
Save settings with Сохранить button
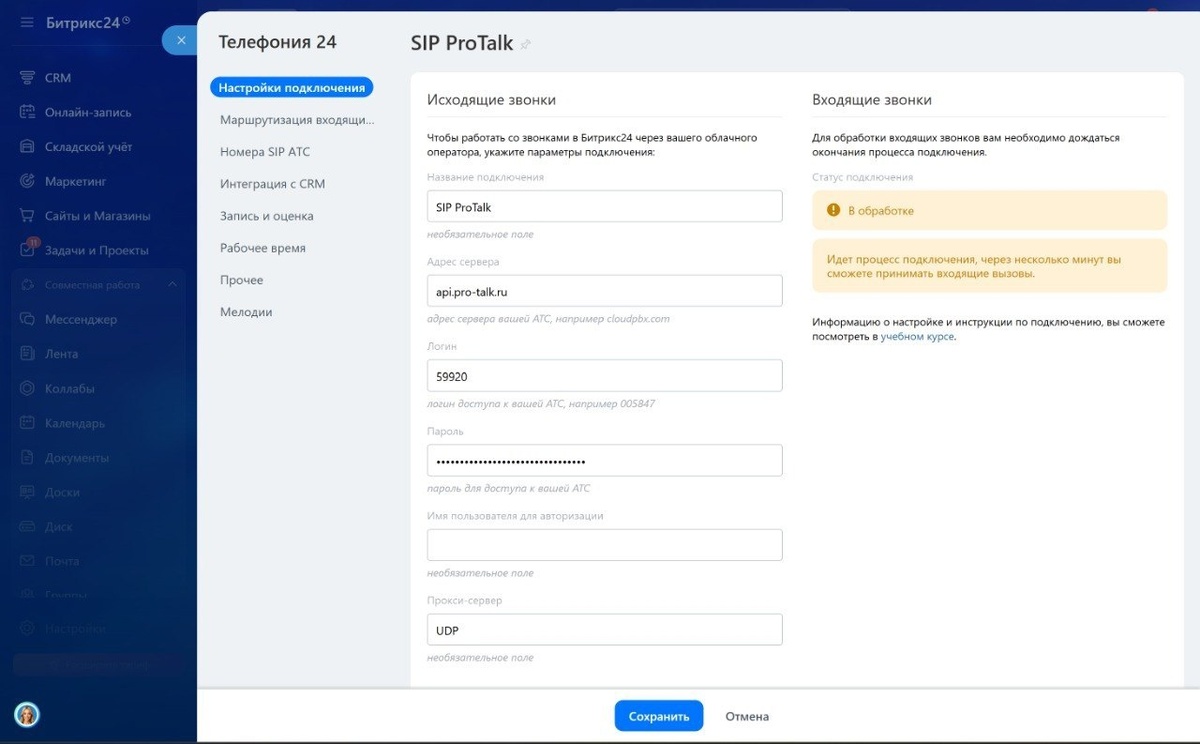click(659, 716)
